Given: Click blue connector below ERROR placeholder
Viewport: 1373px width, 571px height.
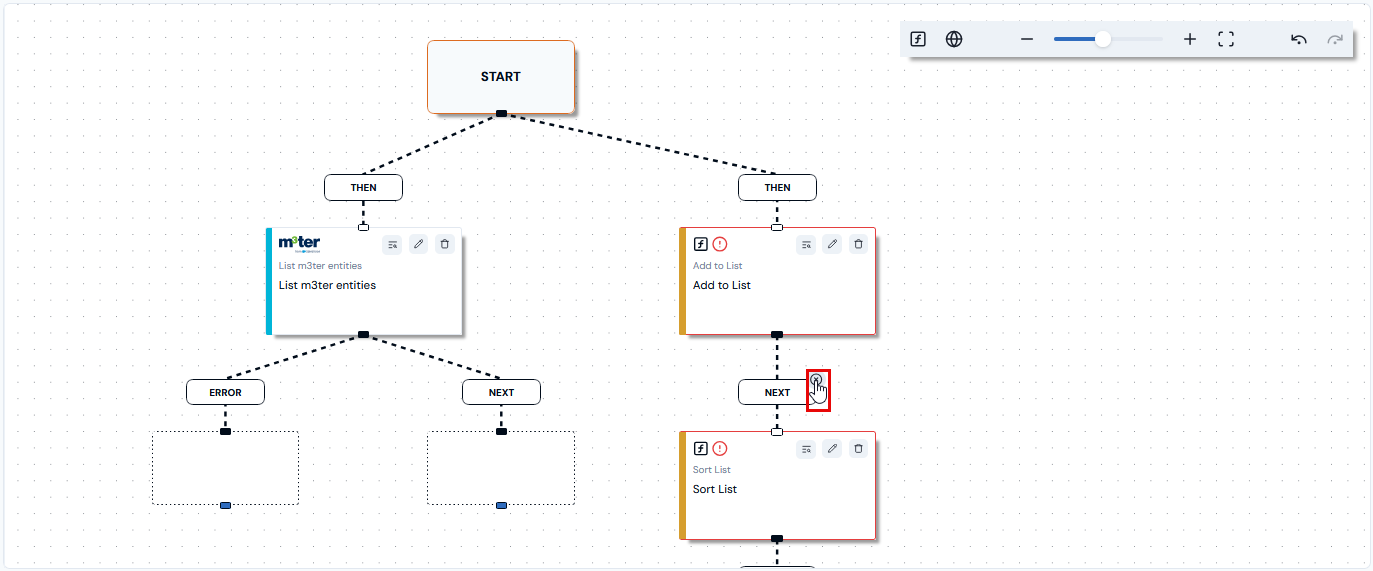Looking at the screenshot, I should (x=225, y=506).
